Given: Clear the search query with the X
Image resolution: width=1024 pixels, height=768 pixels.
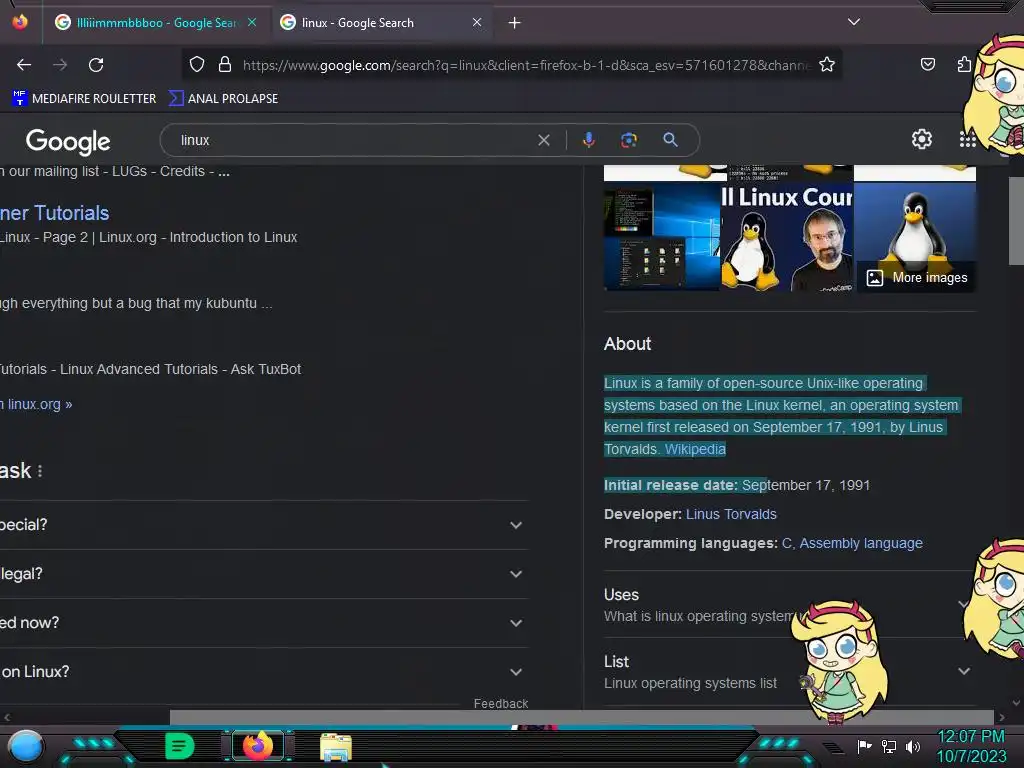Looking at the screenshot, I should pos(543,140).
